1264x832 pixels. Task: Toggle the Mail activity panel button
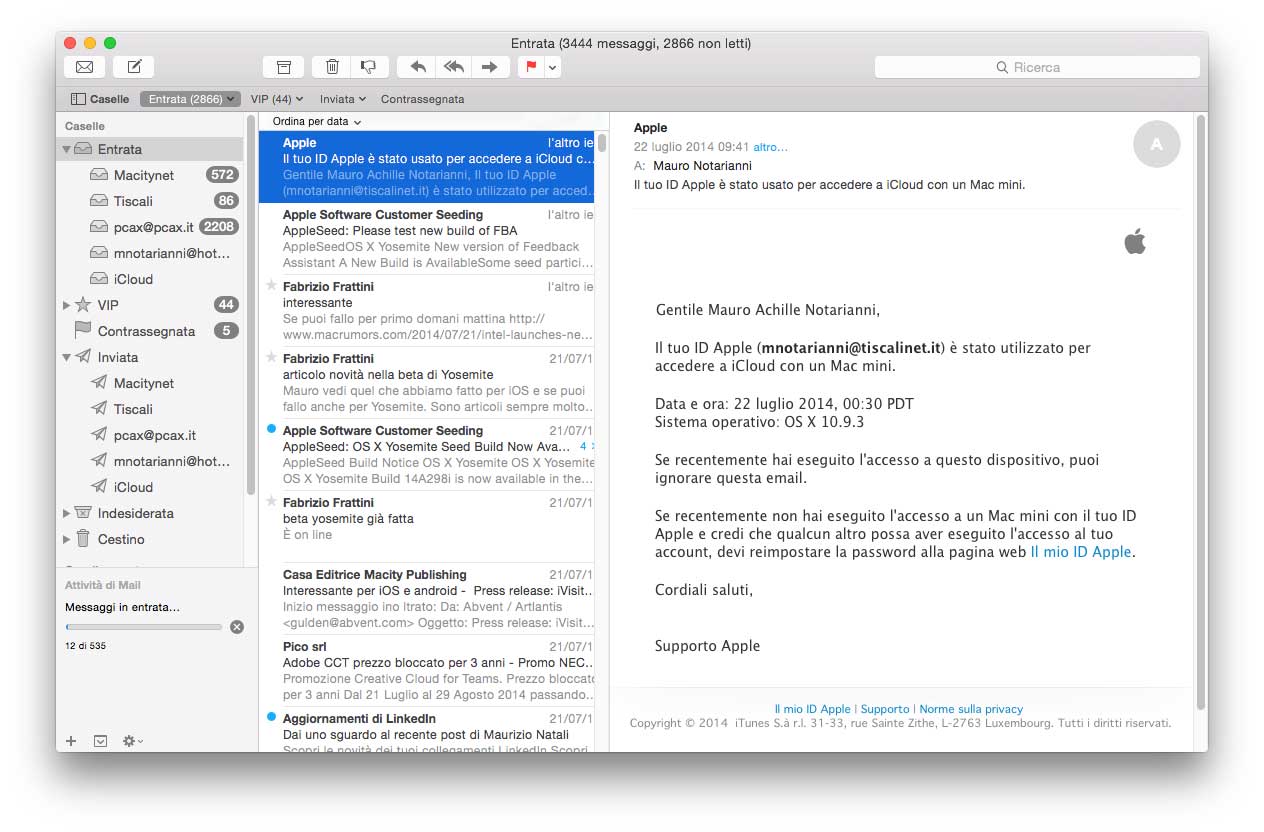coord(100,741)
